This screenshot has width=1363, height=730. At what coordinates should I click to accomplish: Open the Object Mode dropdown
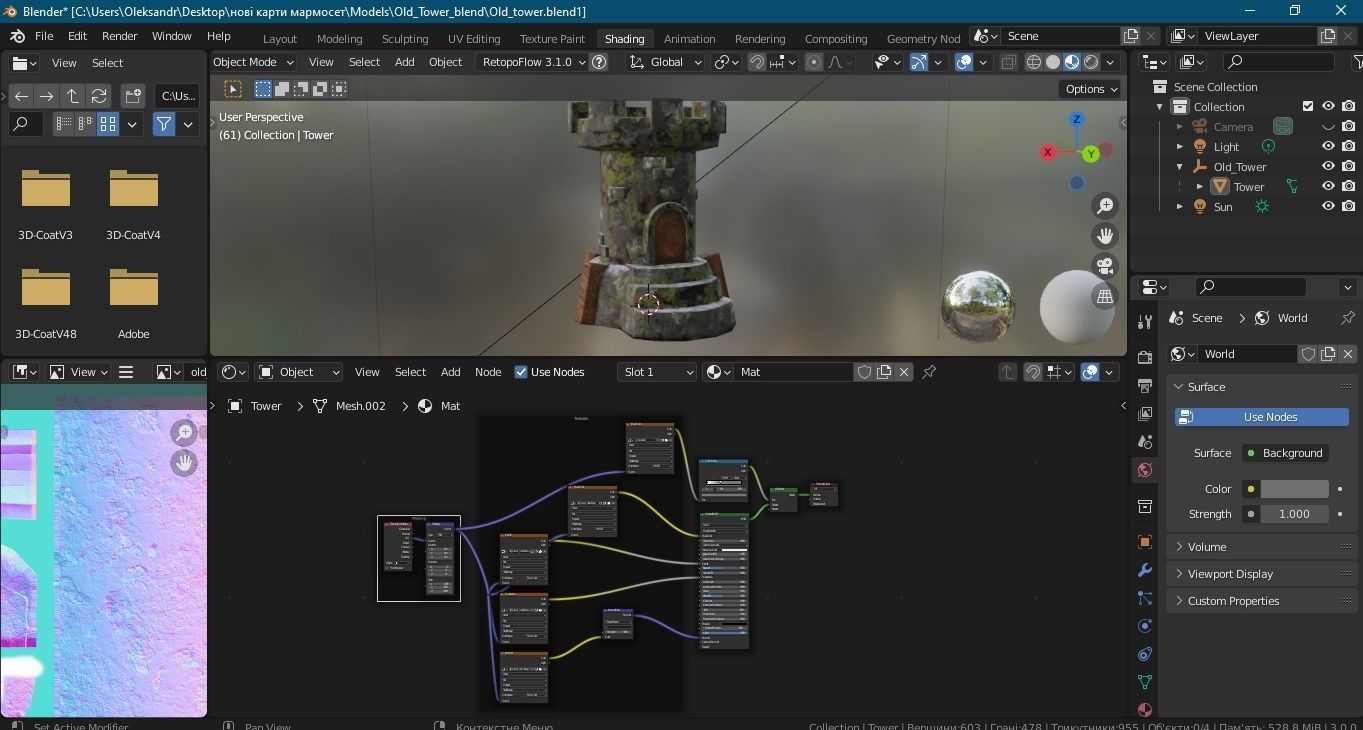(254, 62)
